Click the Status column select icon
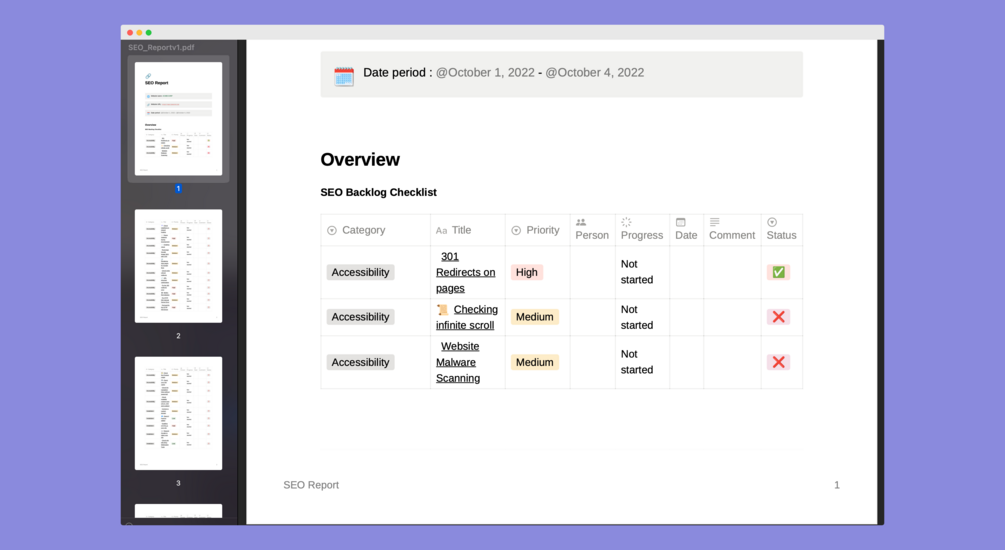Image resolution: width=1005 pixels, height=550 pixels. click(772, 222)
